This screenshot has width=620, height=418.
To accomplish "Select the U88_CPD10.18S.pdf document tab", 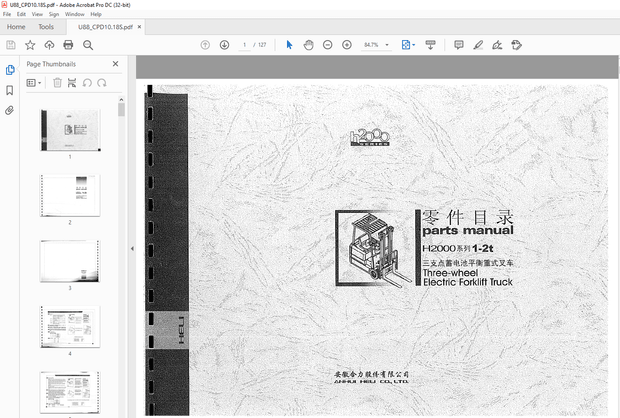I will tap(105, 27).
